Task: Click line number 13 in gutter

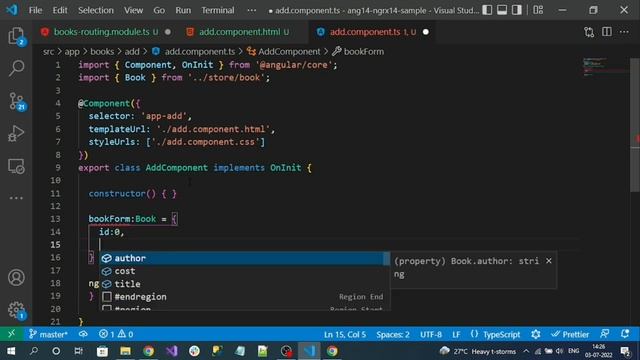Action: 56,219
